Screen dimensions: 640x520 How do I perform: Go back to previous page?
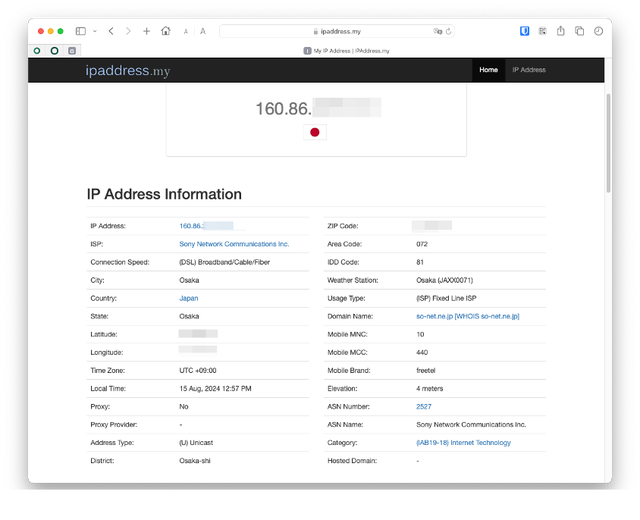pyautogui.click(x=111, y=31)
